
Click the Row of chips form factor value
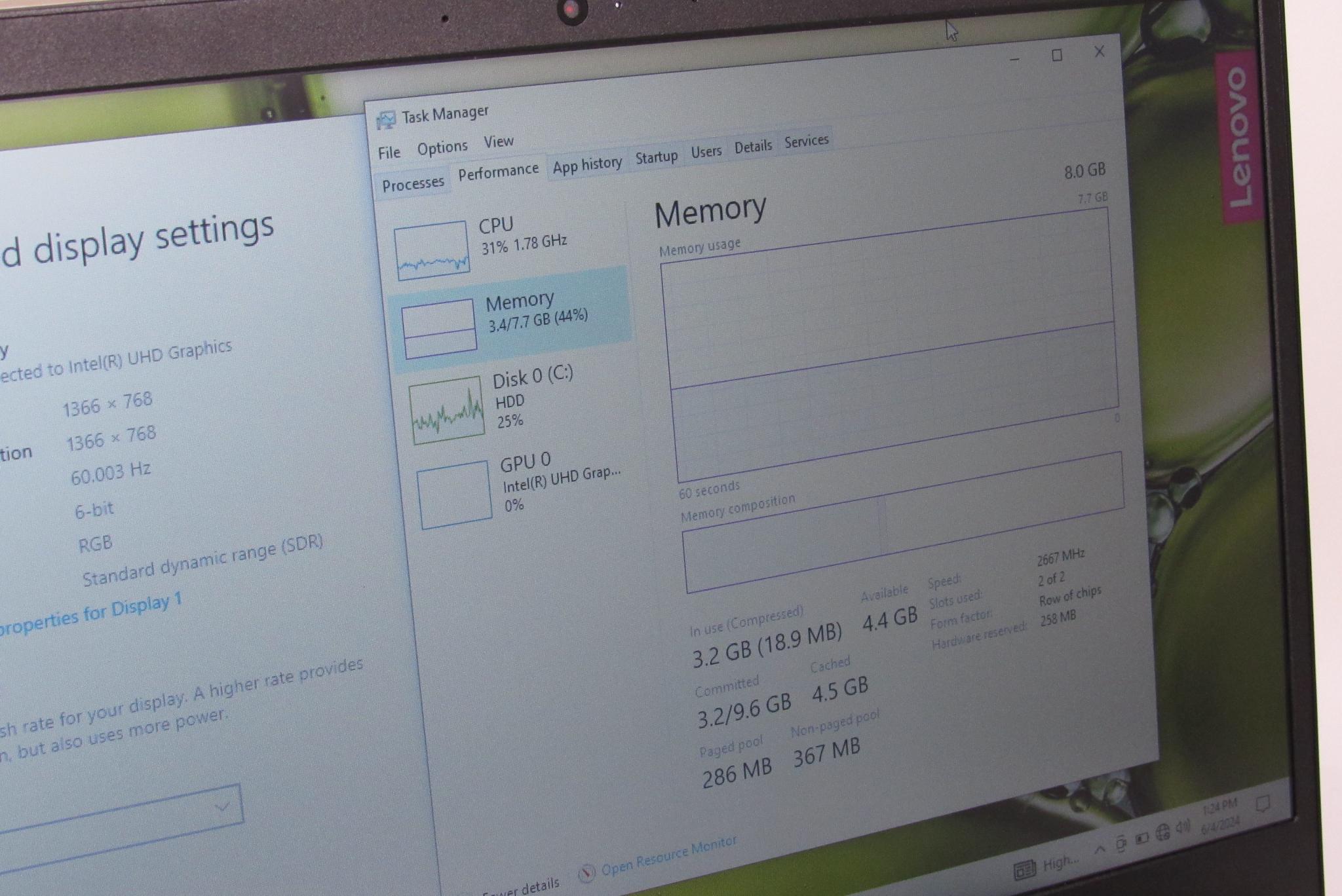tap(1069, 596)
